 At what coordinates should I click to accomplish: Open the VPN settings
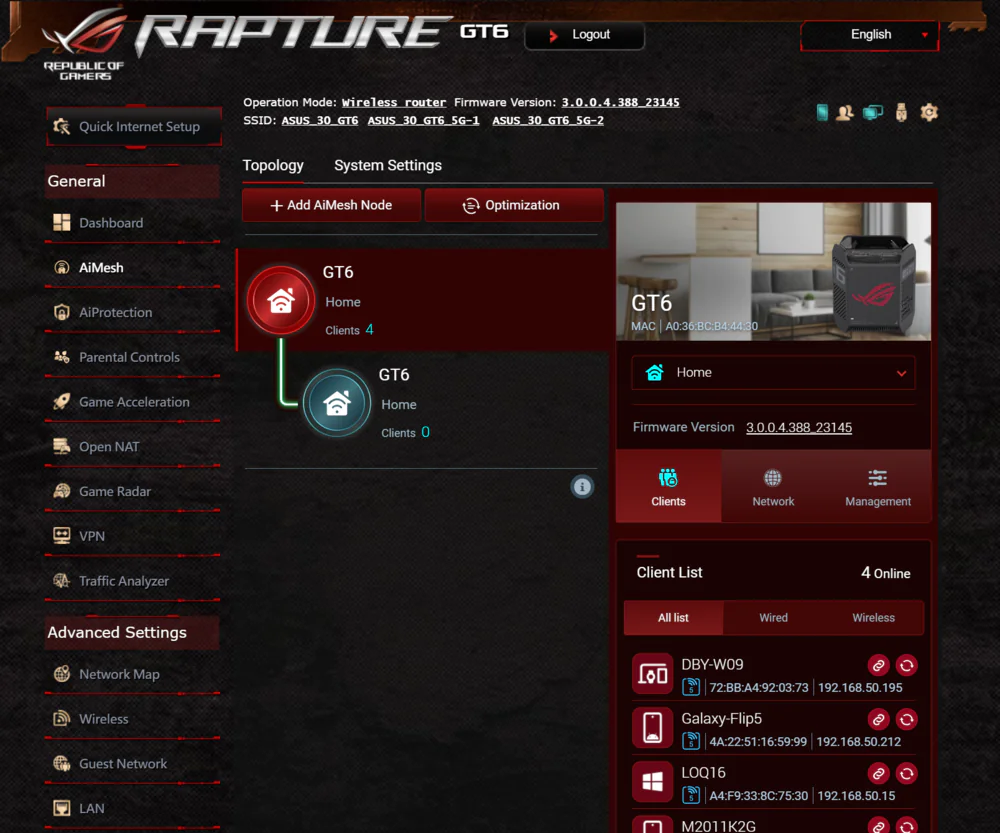click(133, 536)
